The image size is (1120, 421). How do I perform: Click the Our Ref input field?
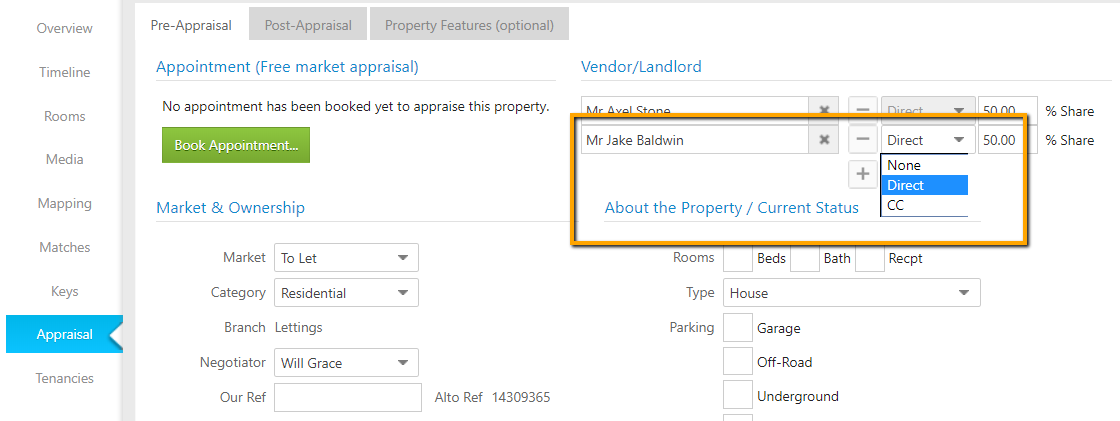tap(348, 397)
